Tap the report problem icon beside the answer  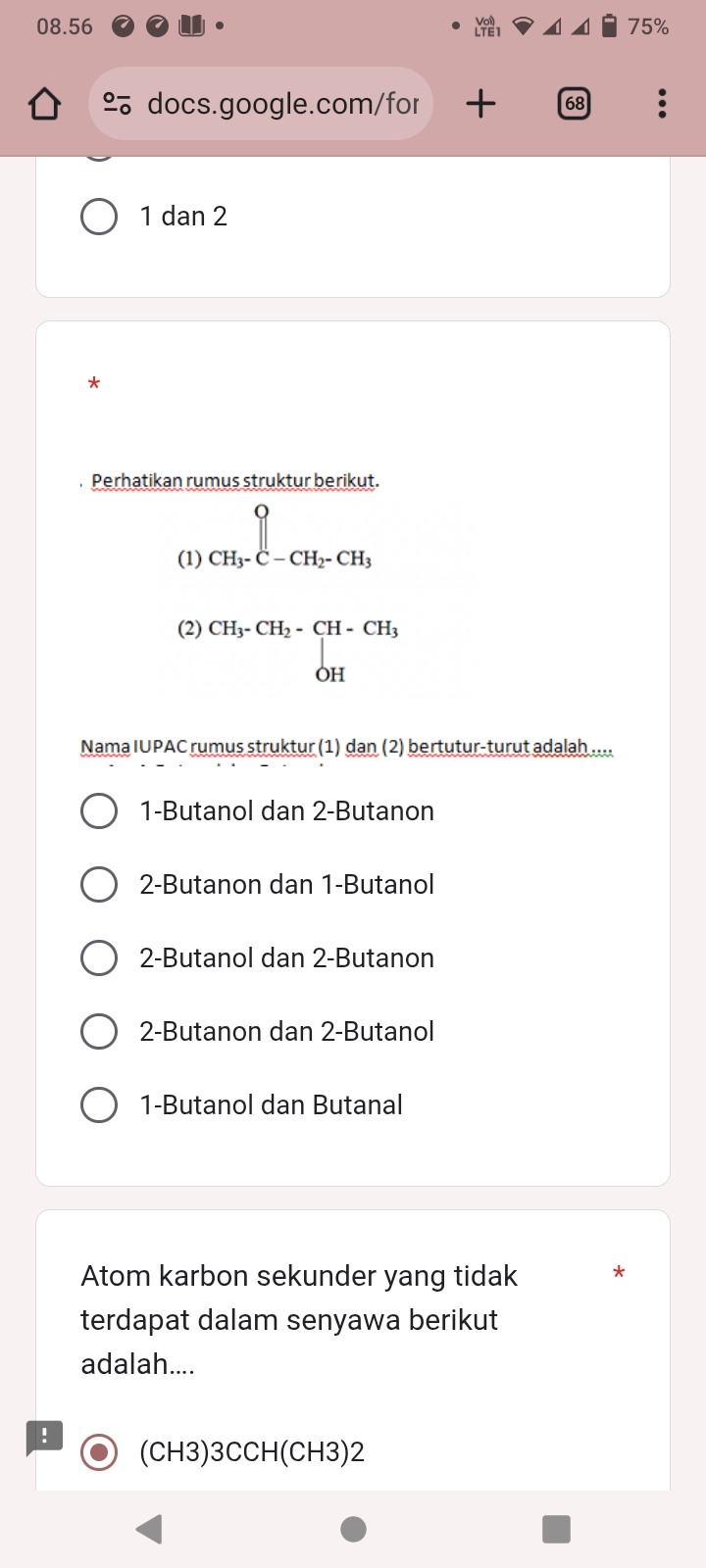(x=42, y=1439)
